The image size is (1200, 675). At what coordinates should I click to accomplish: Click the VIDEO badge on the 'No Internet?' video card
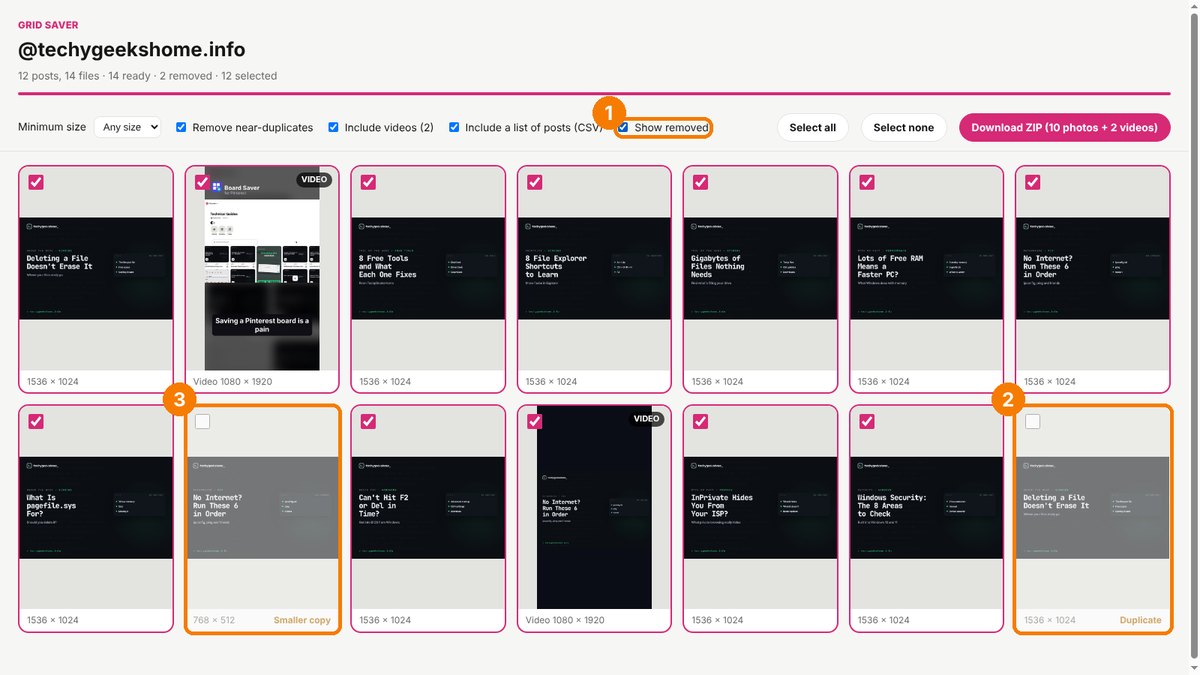coord(646,419)
